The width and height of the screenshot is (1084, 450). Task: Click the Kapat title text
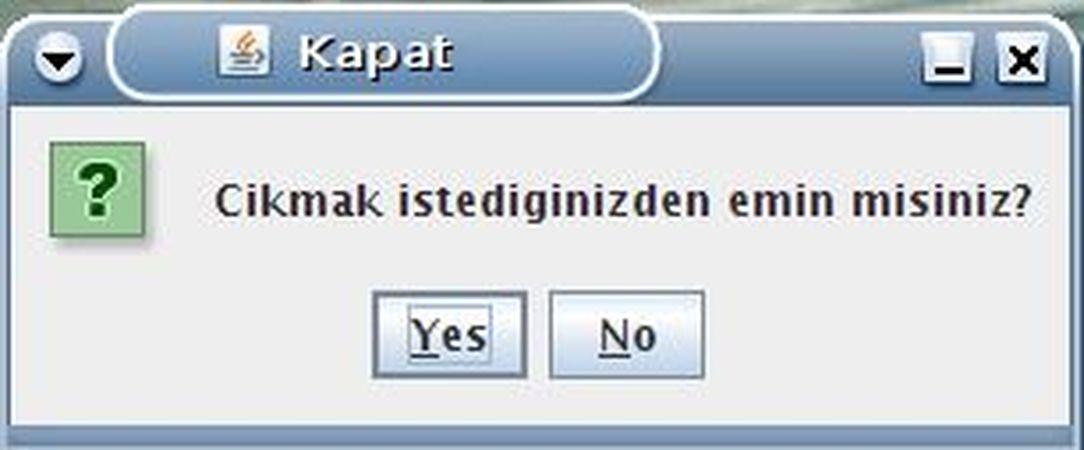[376, 53]
